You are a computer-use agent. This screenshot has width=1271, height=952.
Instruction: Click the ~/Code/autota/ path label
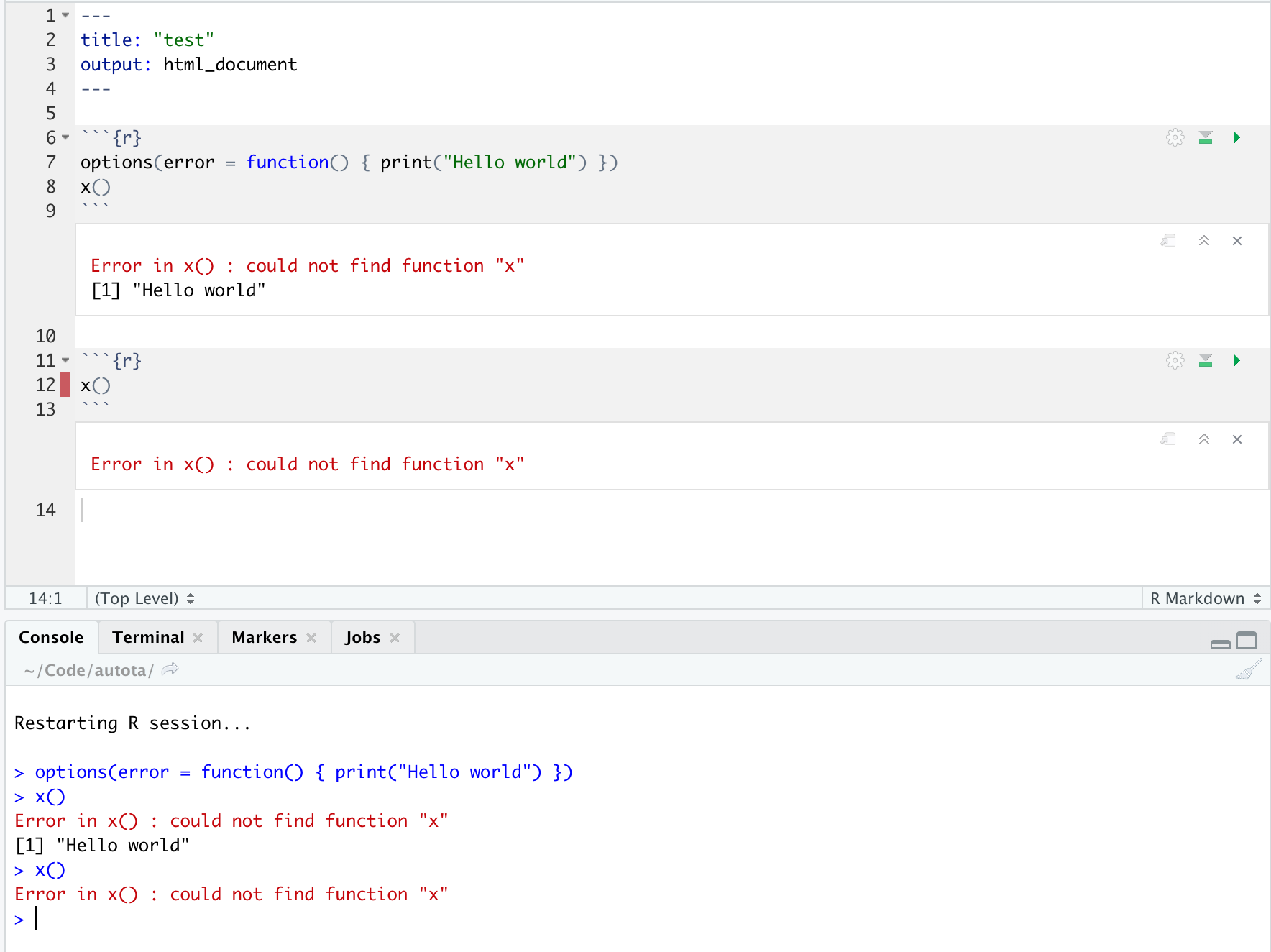coord(89,670)
